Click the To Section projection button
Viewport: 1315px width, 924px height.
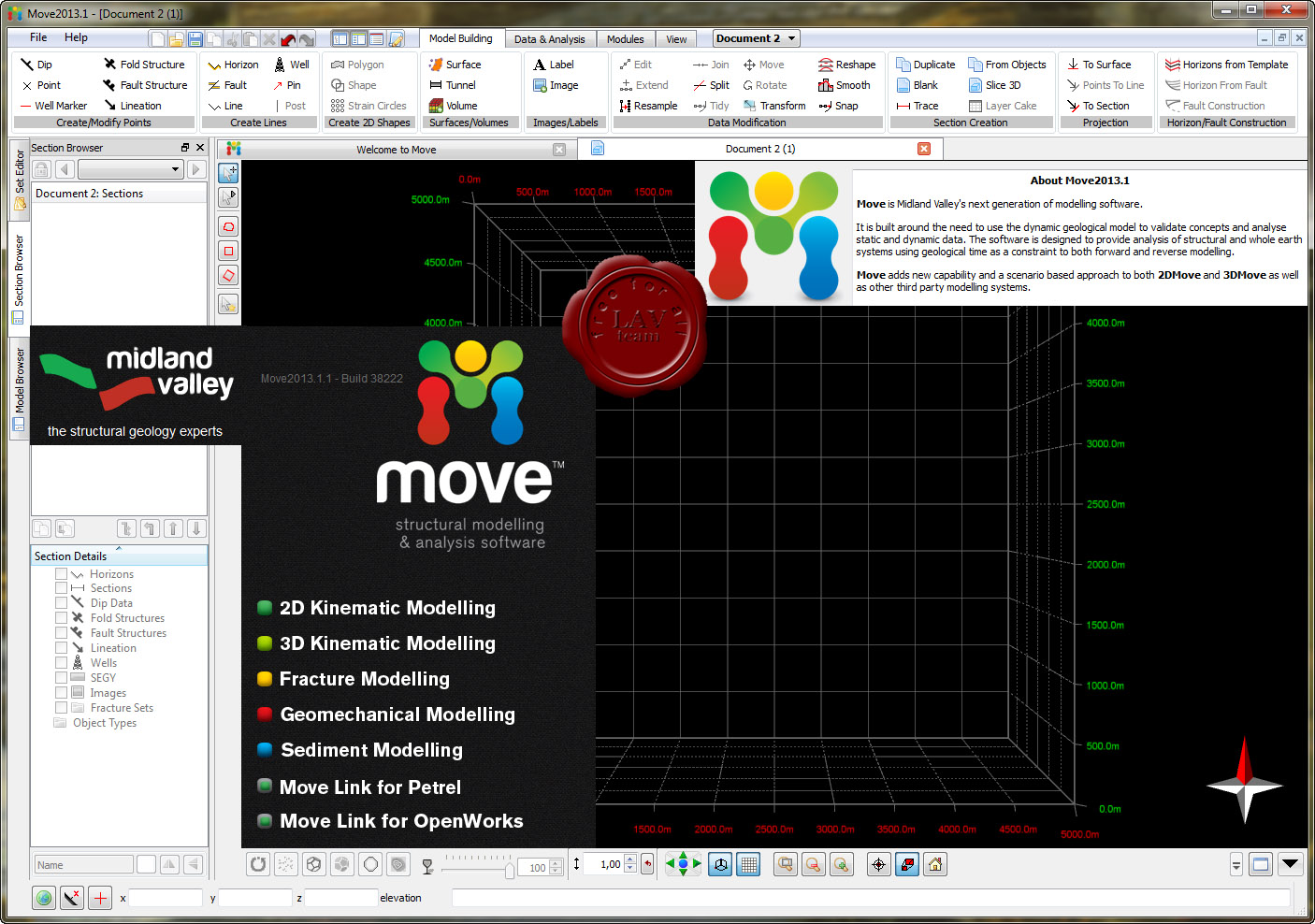[1098, 106]
